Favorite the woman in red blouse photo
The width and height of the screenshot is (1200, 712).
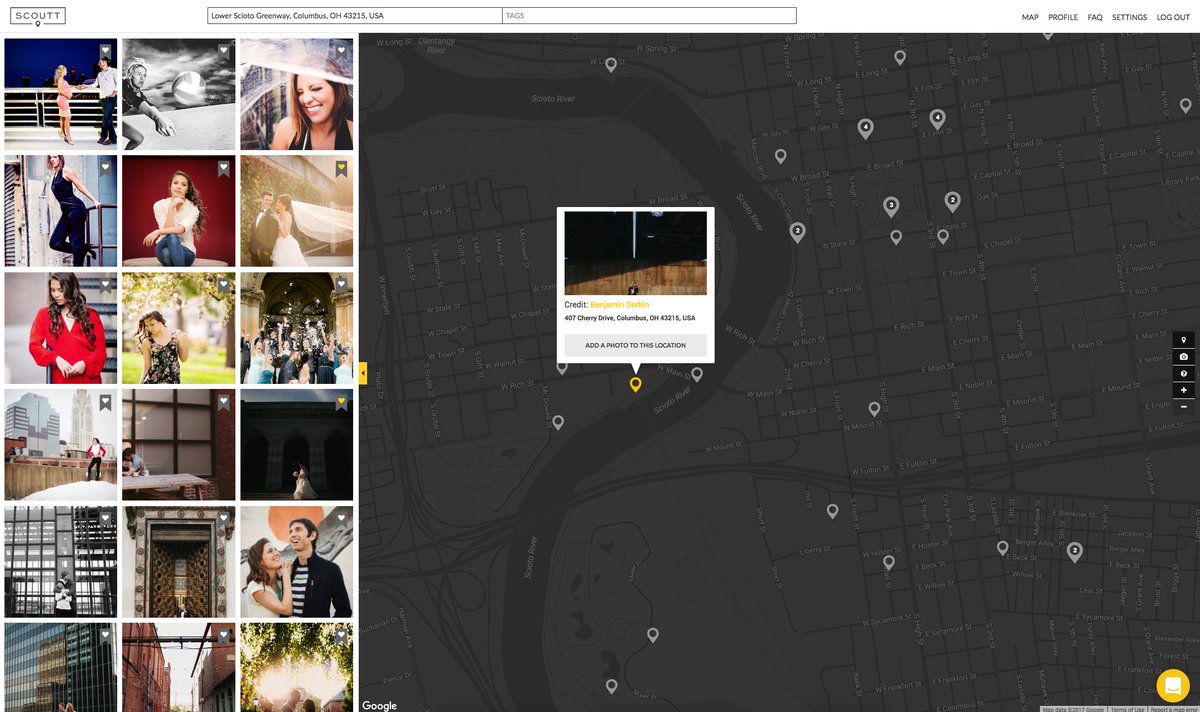105,285
